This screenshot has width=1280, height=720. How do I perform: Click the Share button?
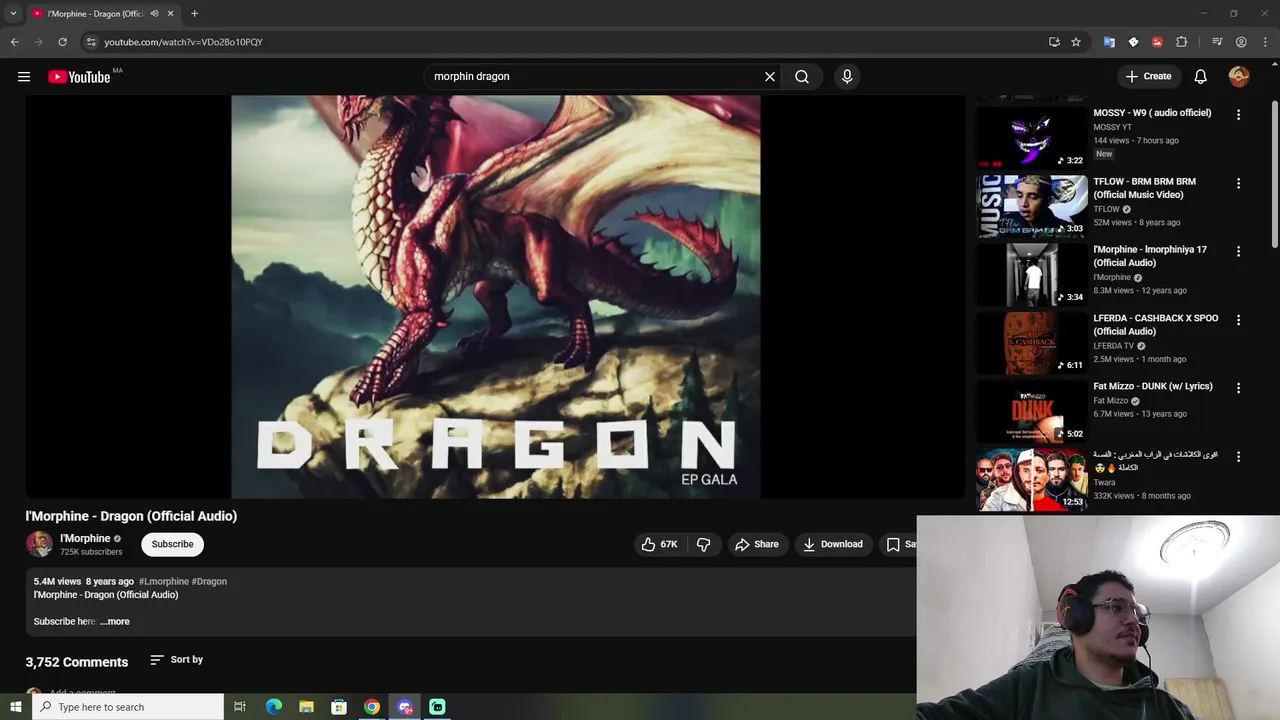click(x=756, y=544)
